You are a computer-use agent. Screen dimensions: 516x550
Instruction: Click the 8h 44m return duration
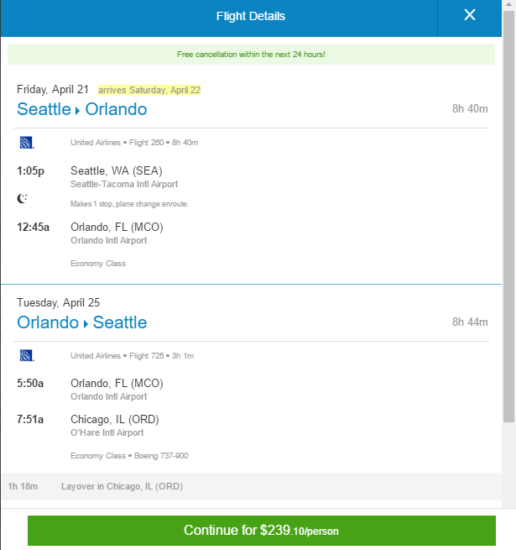coord(470,322)
